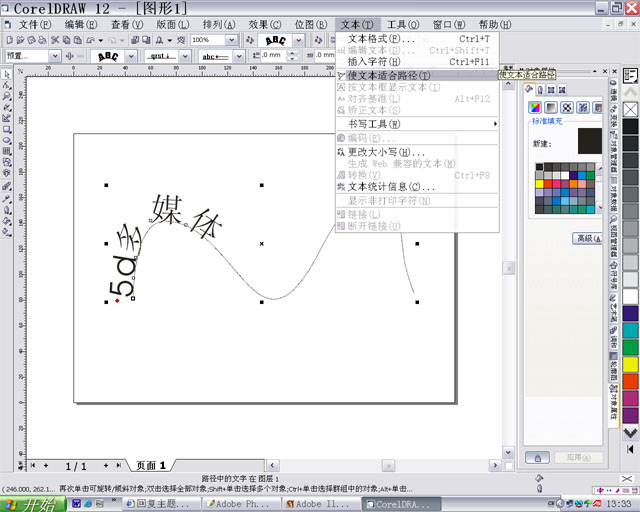640x512 pixels.
Task: Pick the orange-red swatch in right palette
Action: click(631, 382)
